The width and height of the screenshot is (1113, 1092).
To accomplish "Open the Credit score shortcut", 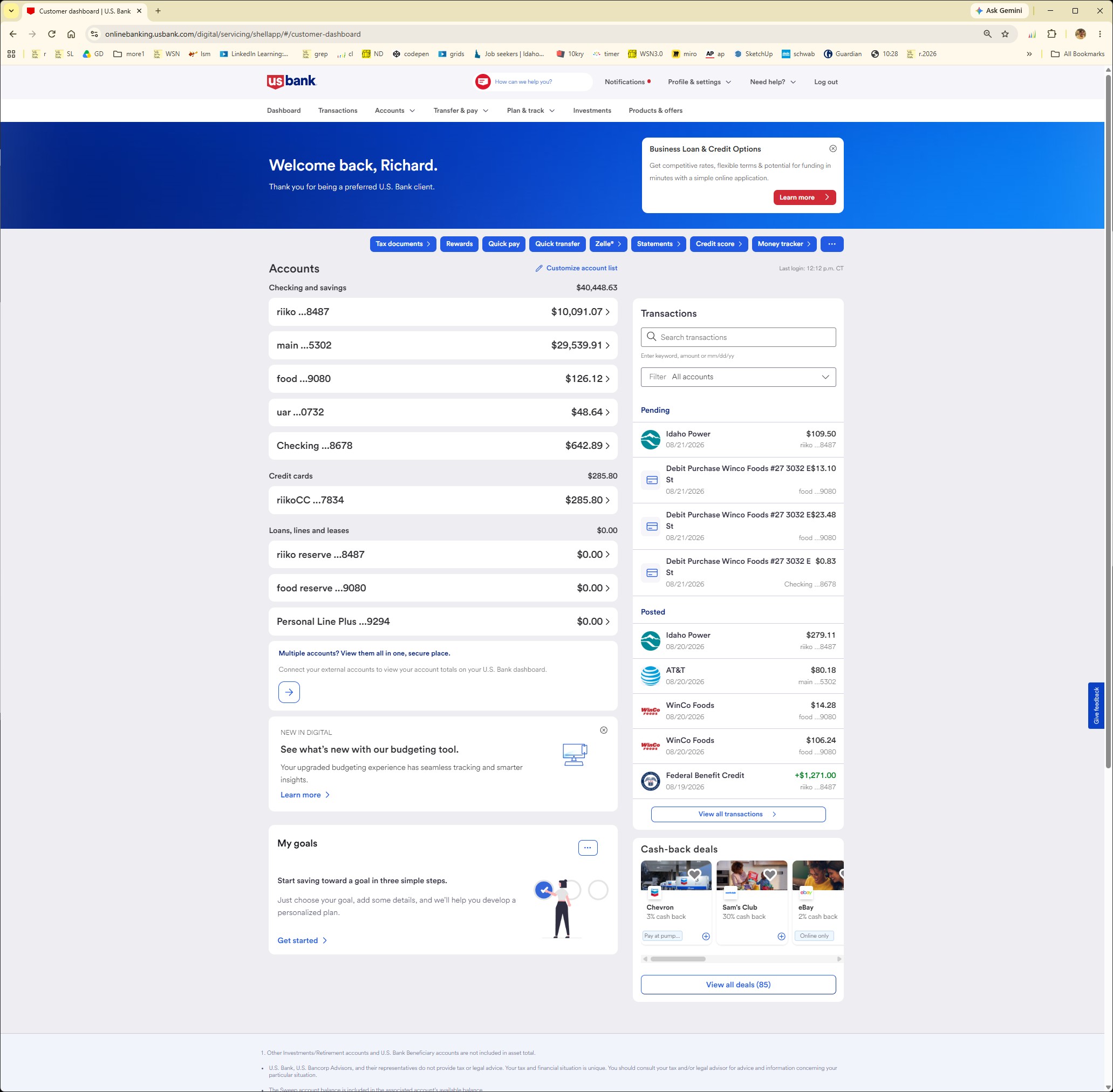I will (x=719, y=244).
